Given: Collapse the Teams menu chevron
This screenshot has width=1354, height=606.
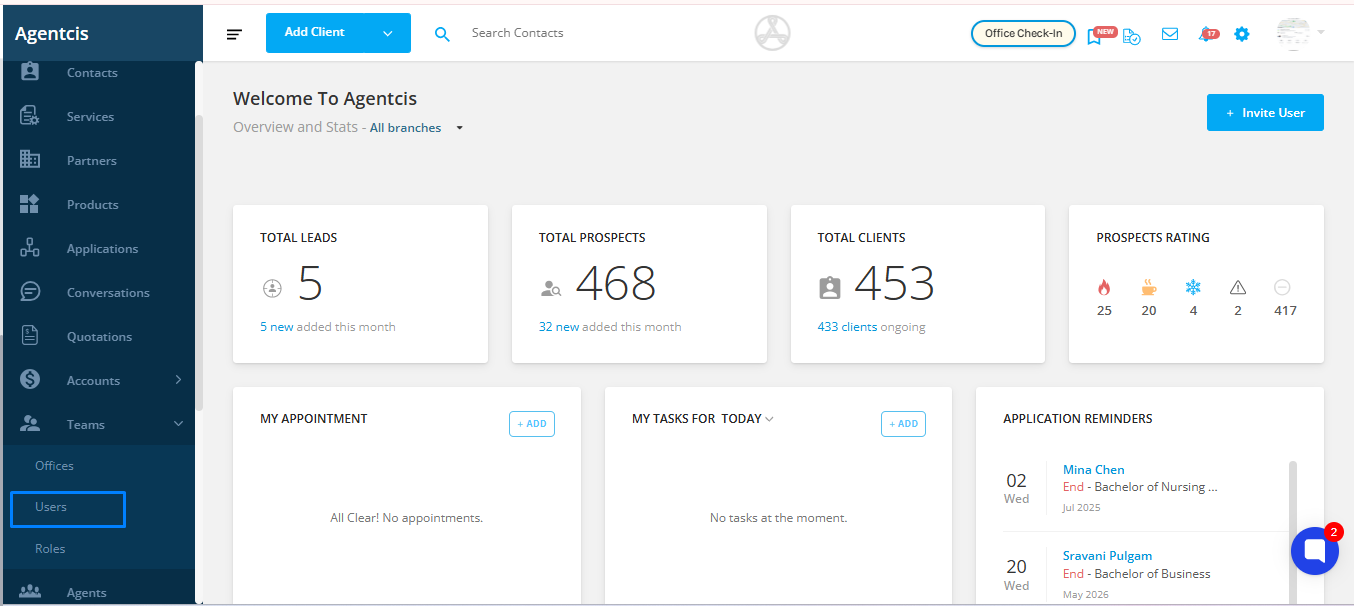Looking at the screenshot, I should coord(178,424).
